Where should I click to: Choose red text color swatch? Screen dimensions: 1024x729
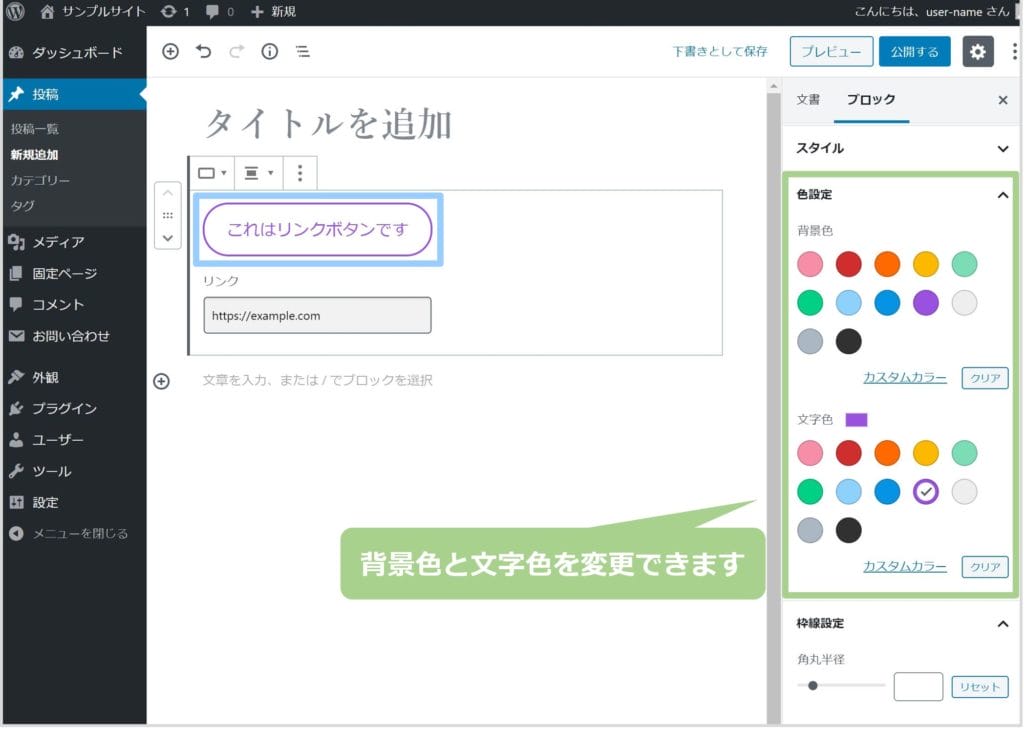click(x=848, y=453)
